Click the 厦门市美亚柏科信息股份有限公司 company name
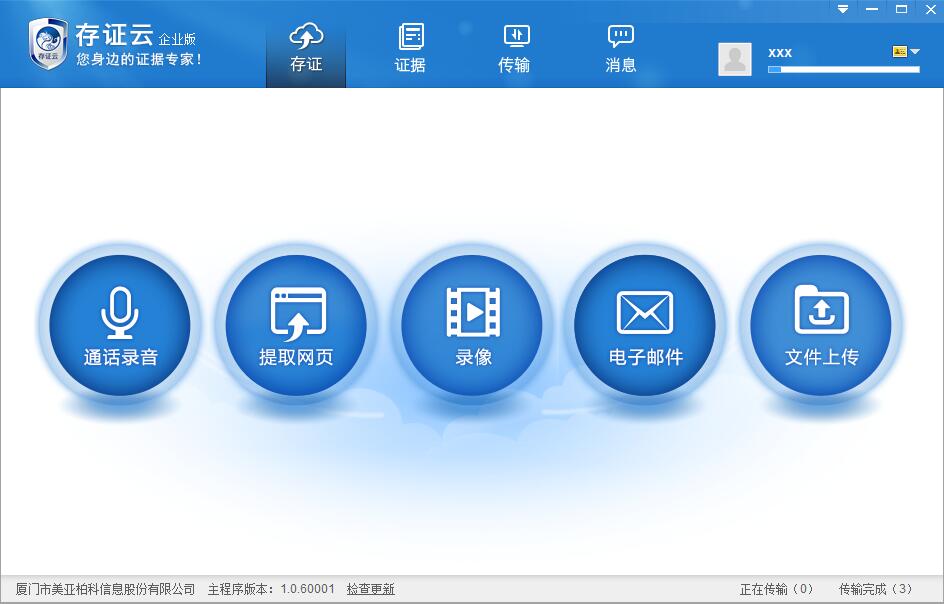Screen dimensions: 944x604 (x=105, y=589)
